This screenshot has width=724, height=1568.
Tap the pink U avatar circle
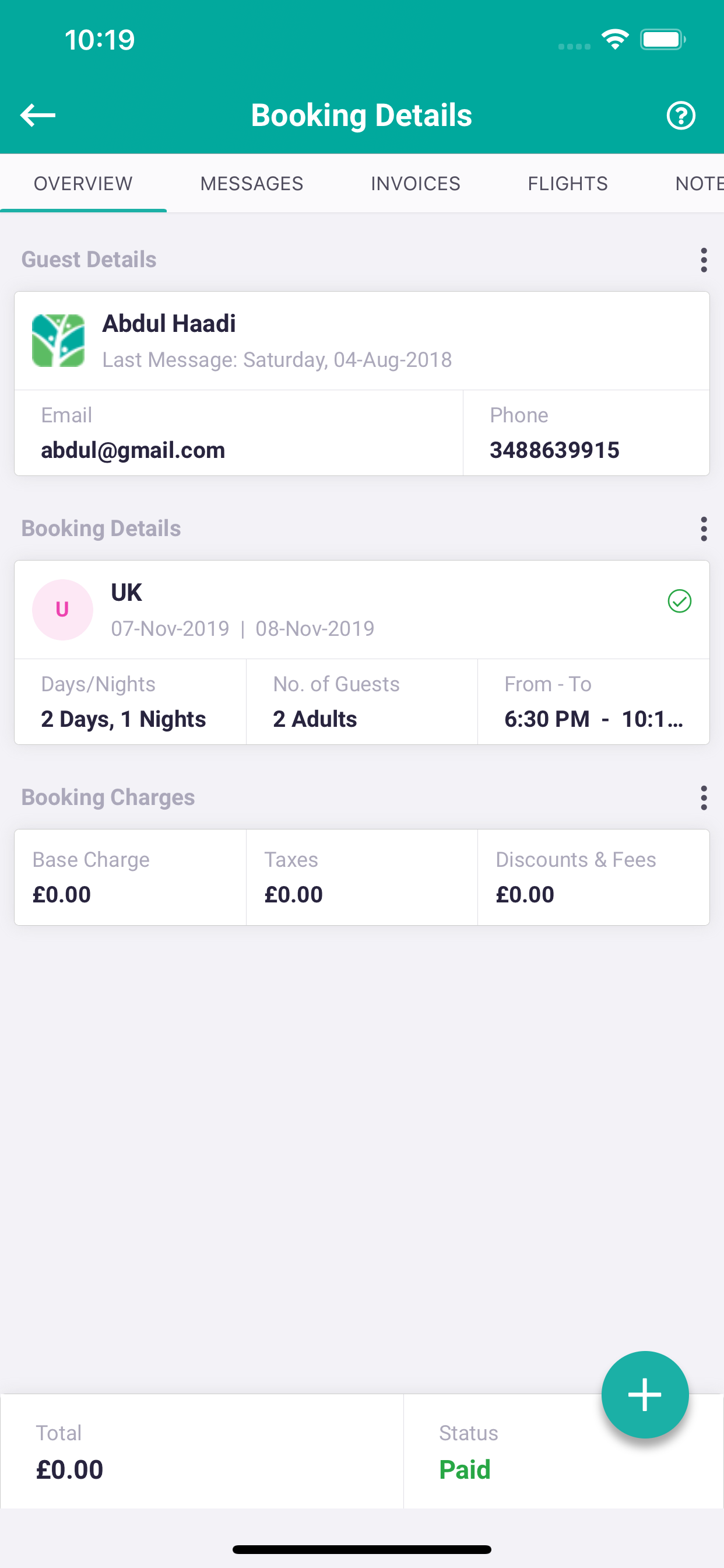coord(62,610)
